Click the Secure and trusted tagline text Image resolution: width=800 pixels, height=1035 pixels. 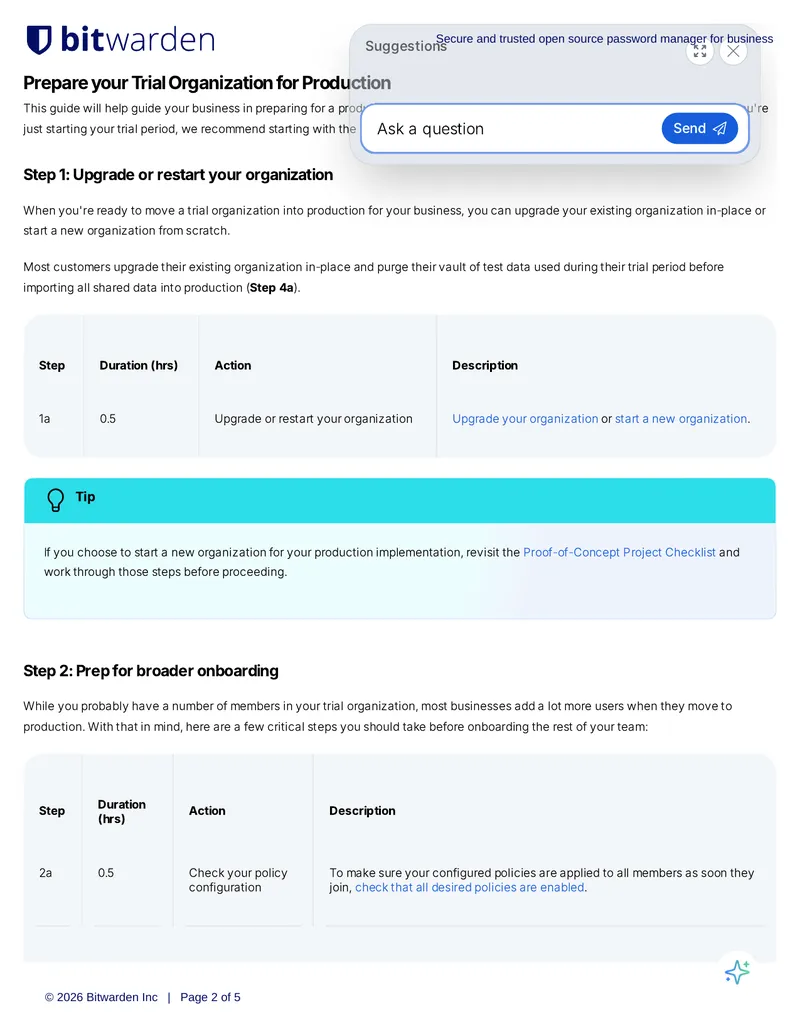pyautogui.click(x=604, y=38)
